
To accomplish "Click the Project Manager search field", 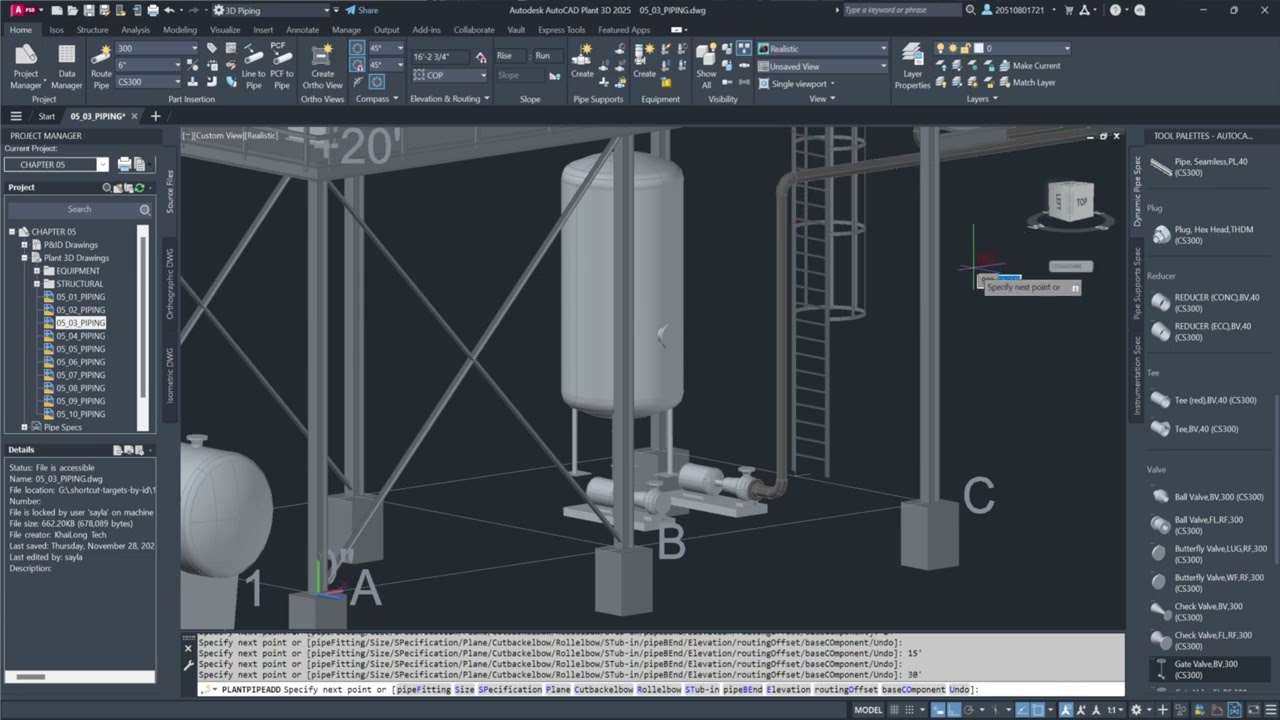I will coord(79,209).
